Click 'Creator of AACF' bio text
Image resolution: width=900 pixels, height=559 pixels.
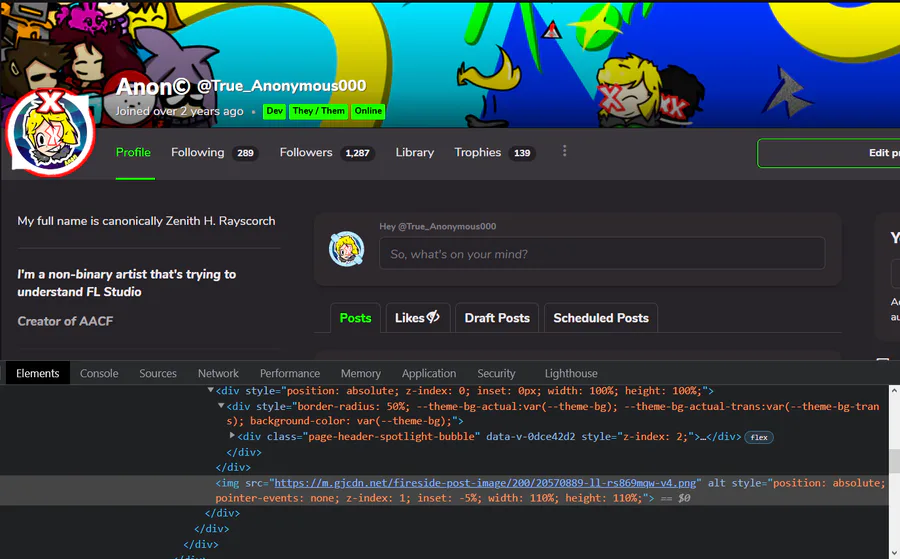pyautogui.click(x=65, y=321)
